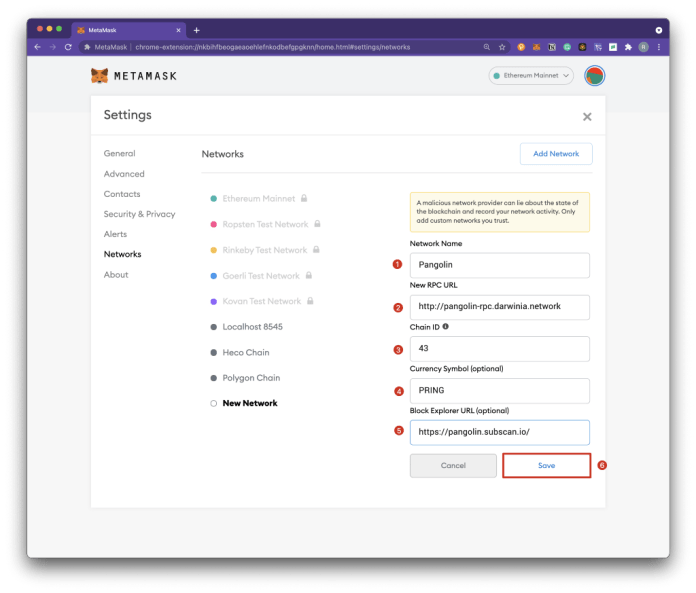Screen dimensions: 696x593
Task: Open the white-green square extension icon
Action: click(613, 47)
